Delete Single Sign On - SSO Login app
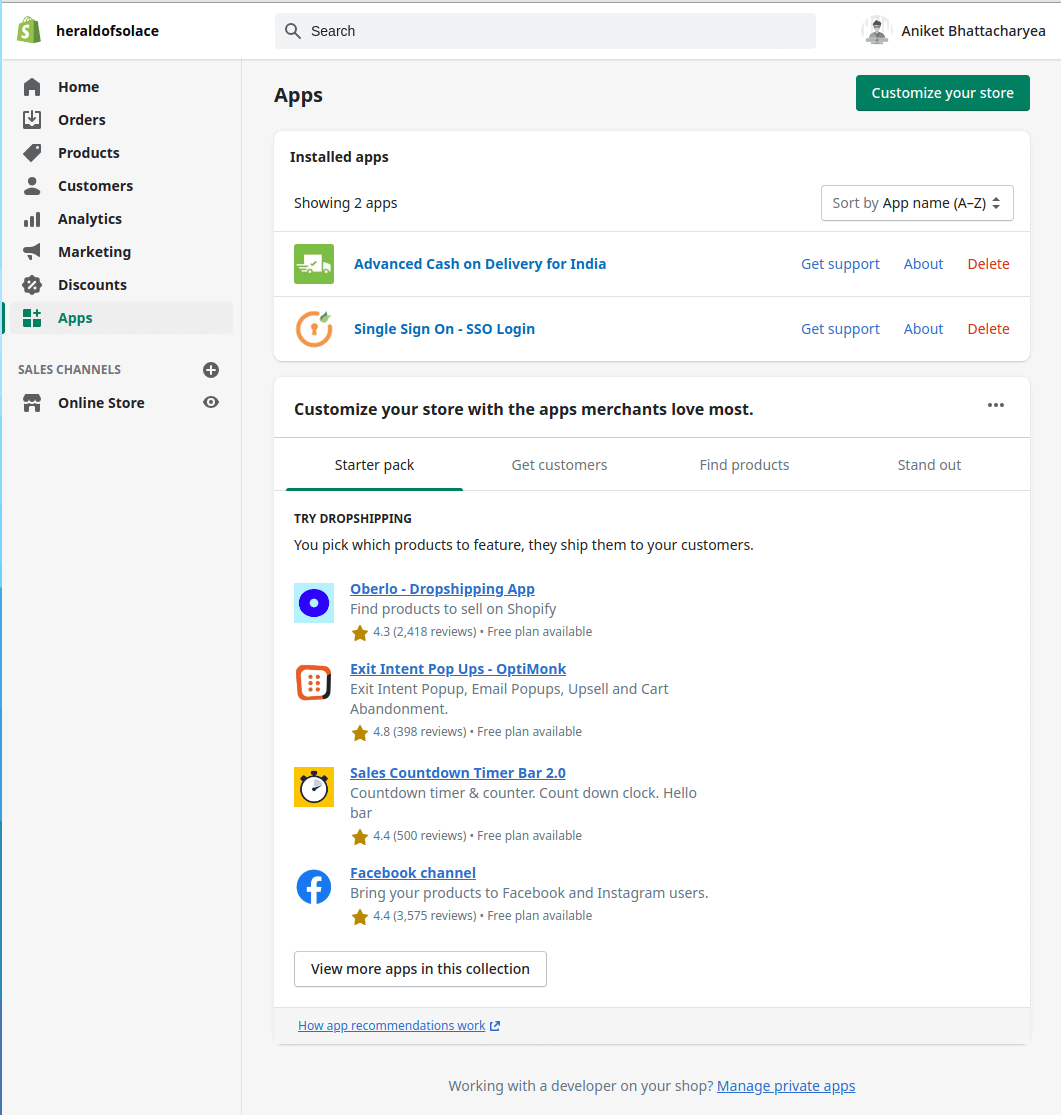This screenshot has width=1061, height=1115. (988, 329)
